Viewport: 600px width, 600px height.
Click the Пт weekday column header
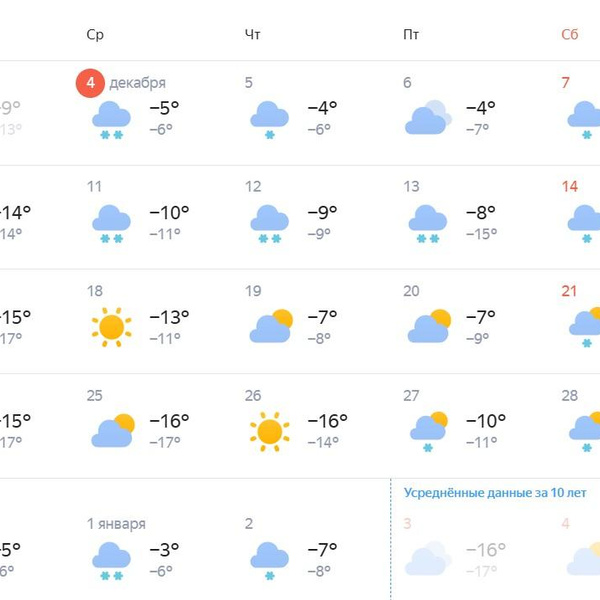coord(411,34)
